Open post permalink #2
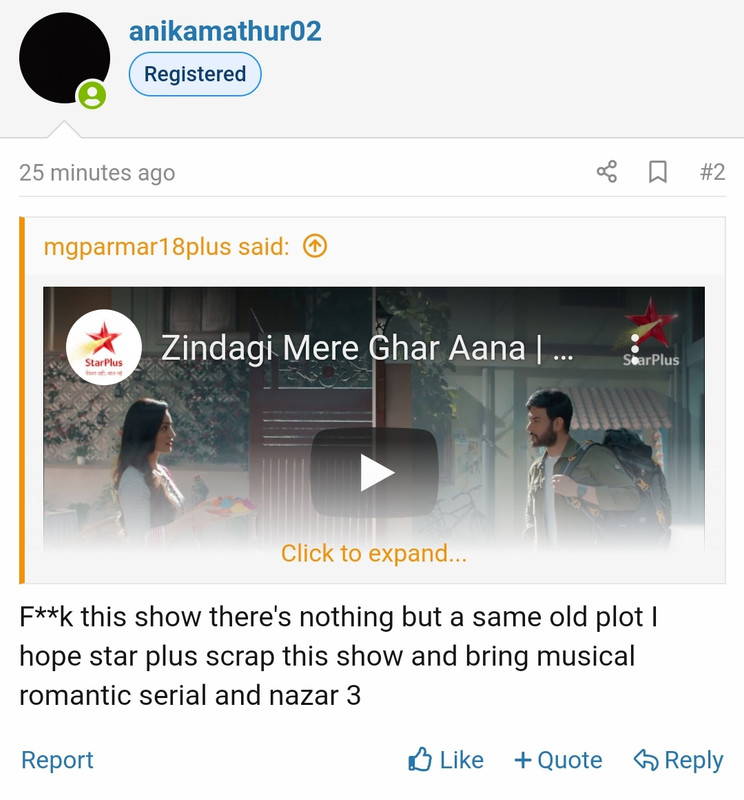744x800 pixels. [x=712, y=172]
